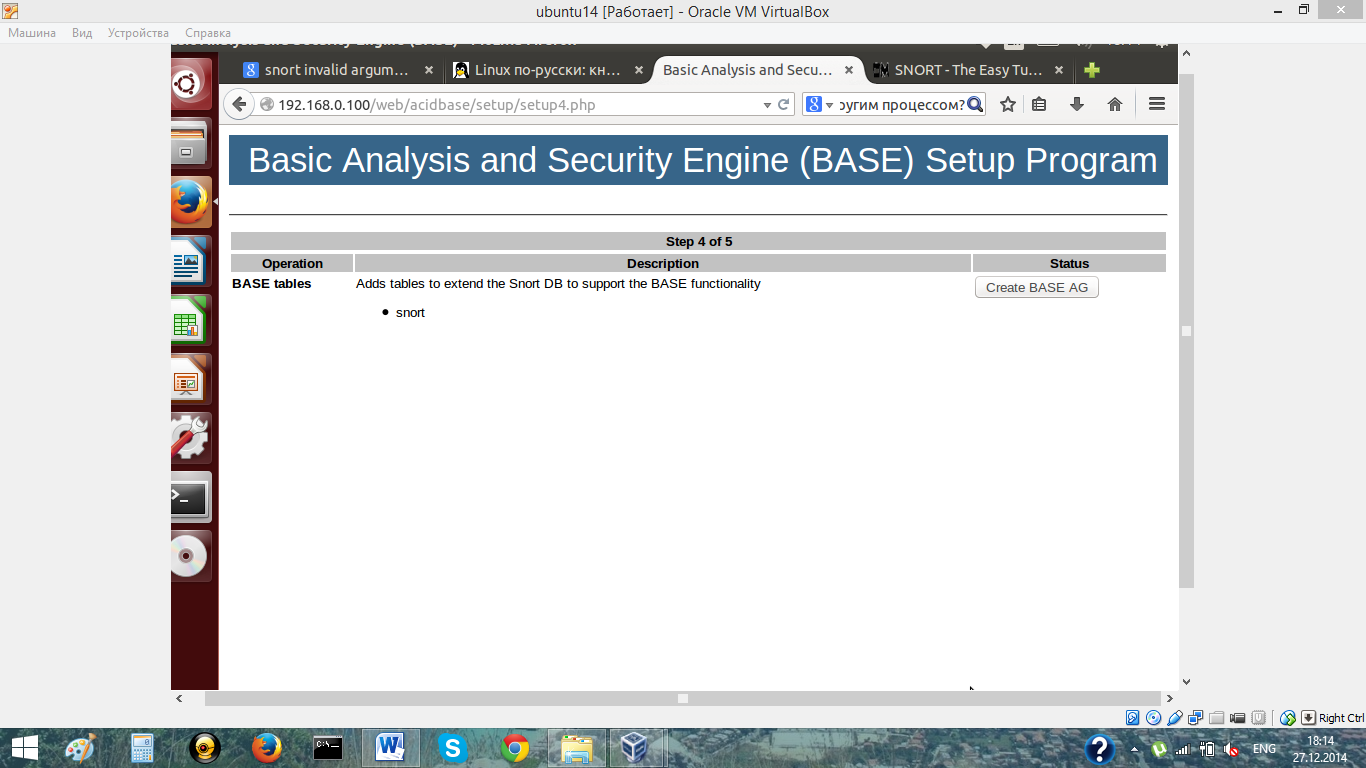The width and height of the screenshot is (1366, 768).
Task: Open the Справка menu in VirtualBox
Action: click(x=208, y=33)
